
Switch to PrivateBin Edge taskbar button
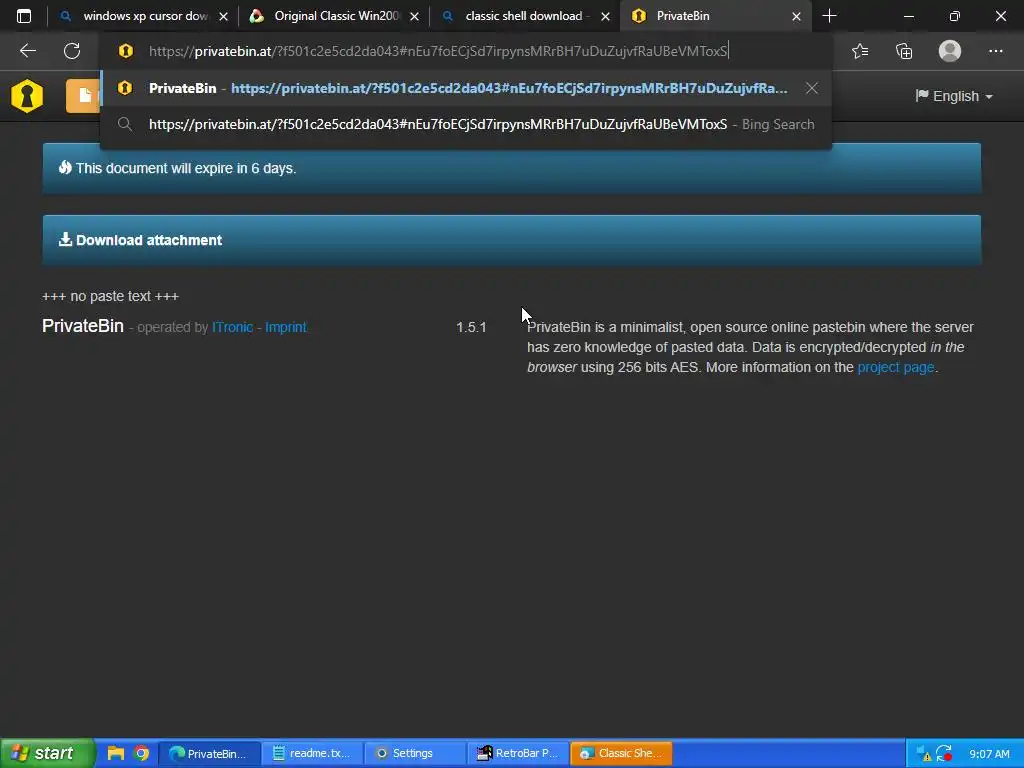[209, 754]
